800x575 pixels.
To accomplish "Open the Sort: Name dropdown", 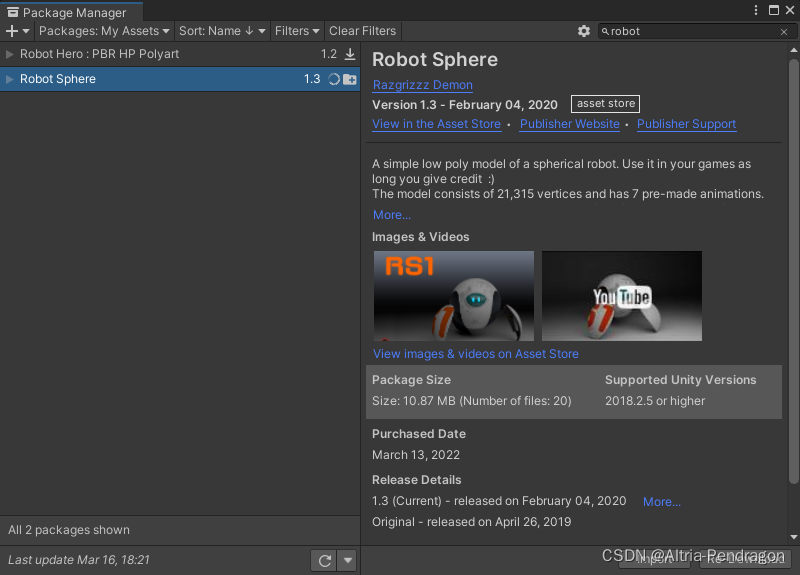I will 222,31.
